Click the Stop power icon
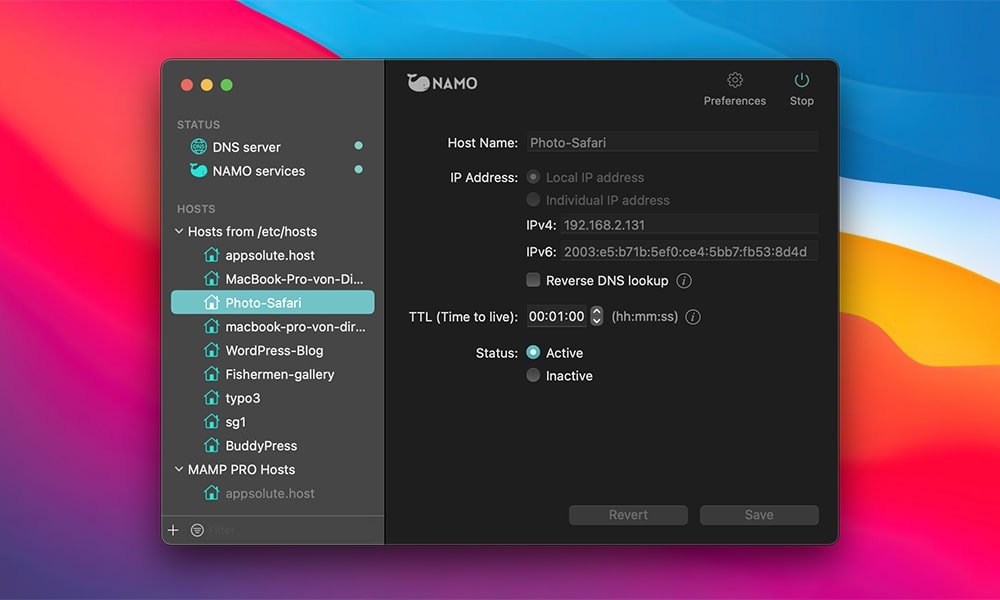 tap(801, 81)
